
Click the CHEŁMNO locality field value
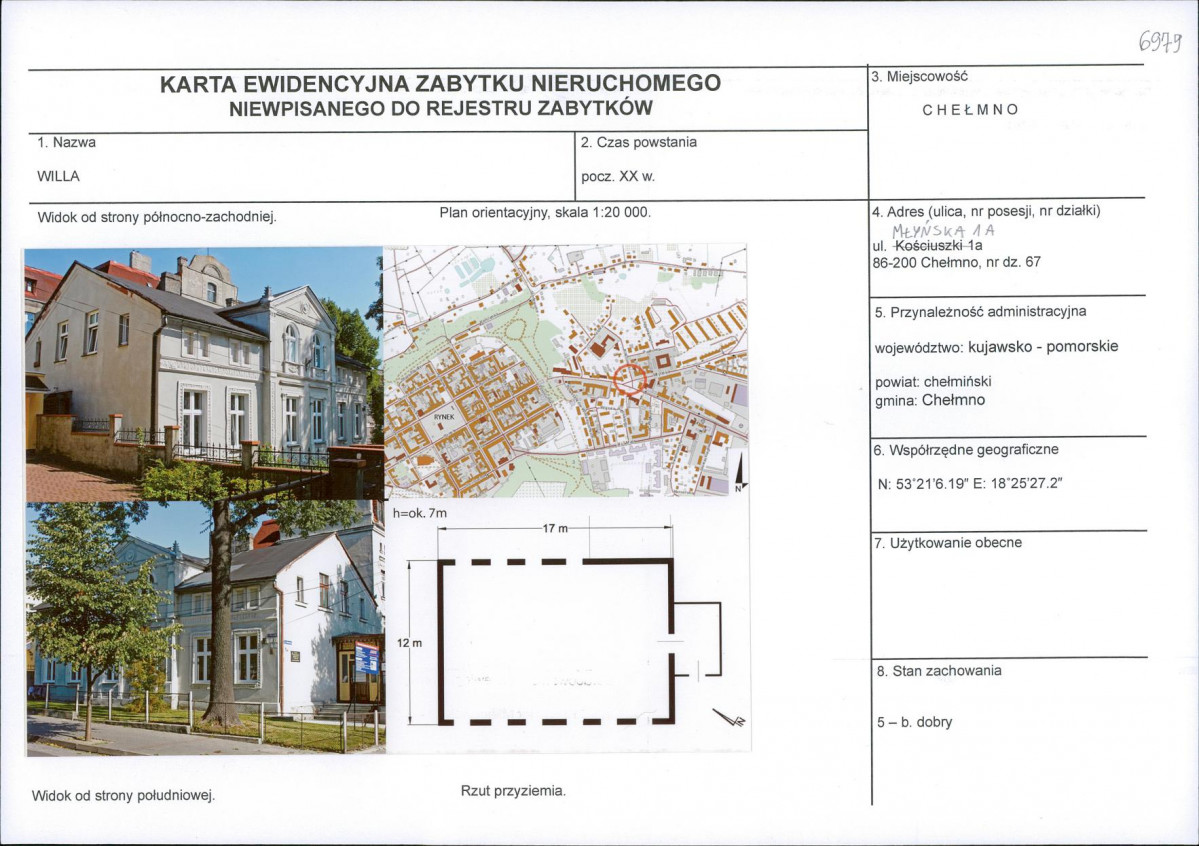(x=970, y=109)
